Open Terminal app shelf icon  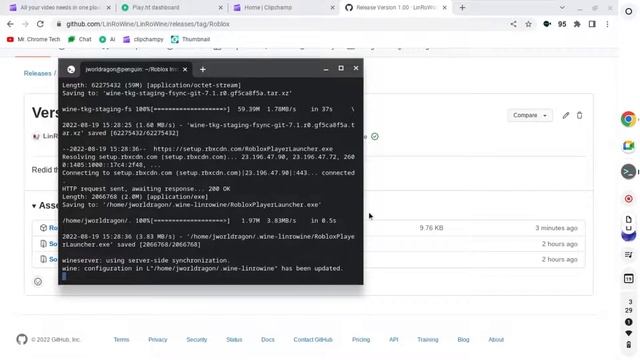click(628, 172)
